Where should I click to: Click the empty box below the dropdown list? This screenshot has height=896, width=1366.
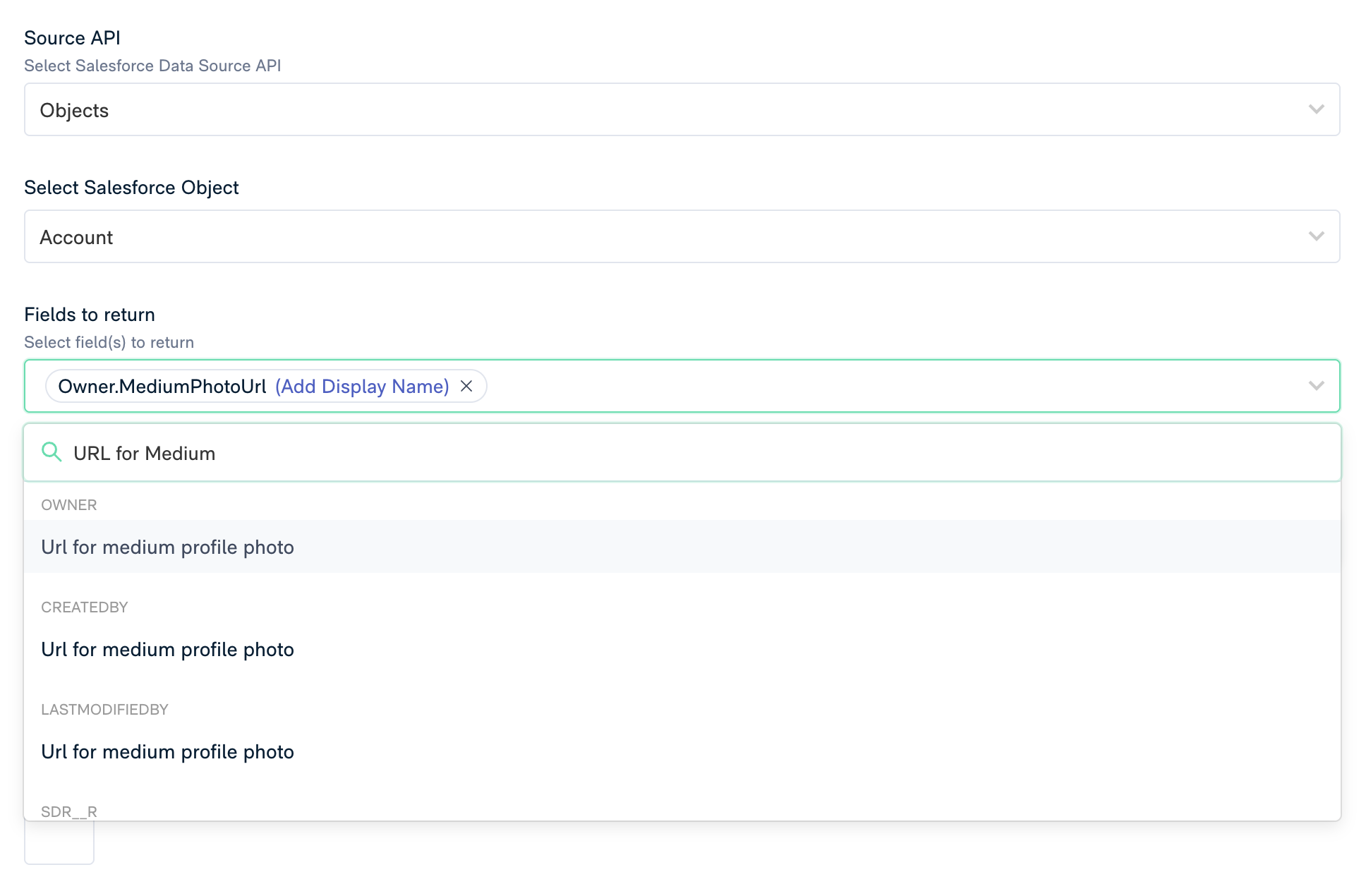click(59, 843)
